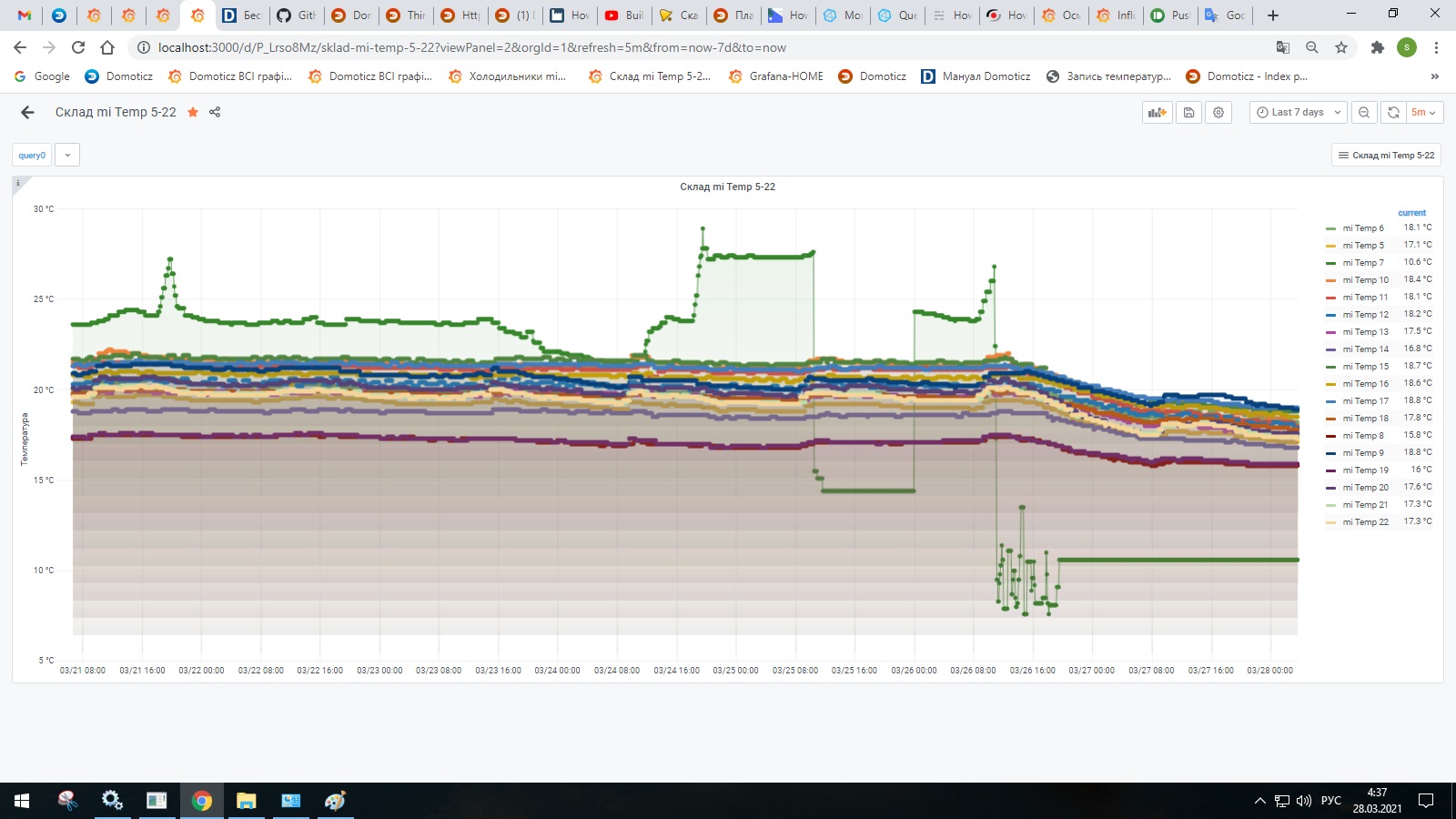
Task: Click the refresh dashboard icon
Action: pyautogui.click(x=1393, y=112)
